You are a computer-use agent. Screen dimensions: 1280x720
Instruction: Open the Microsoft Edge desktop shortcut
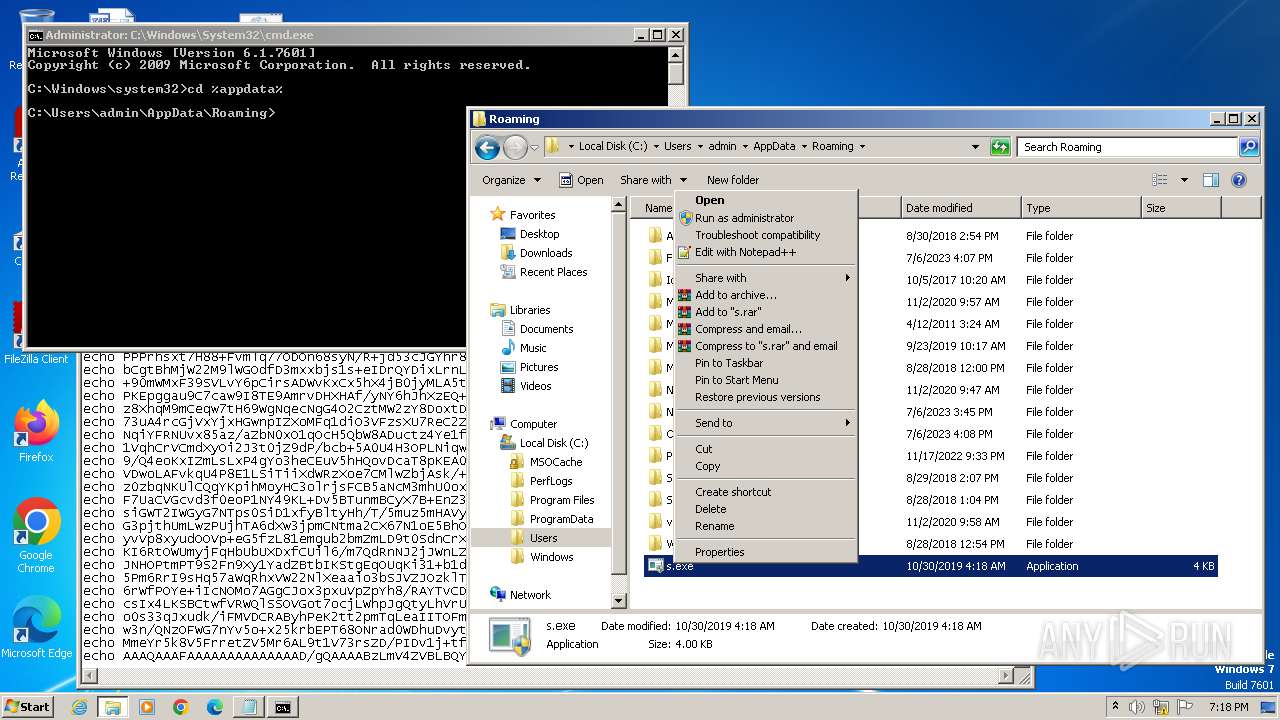36,628
